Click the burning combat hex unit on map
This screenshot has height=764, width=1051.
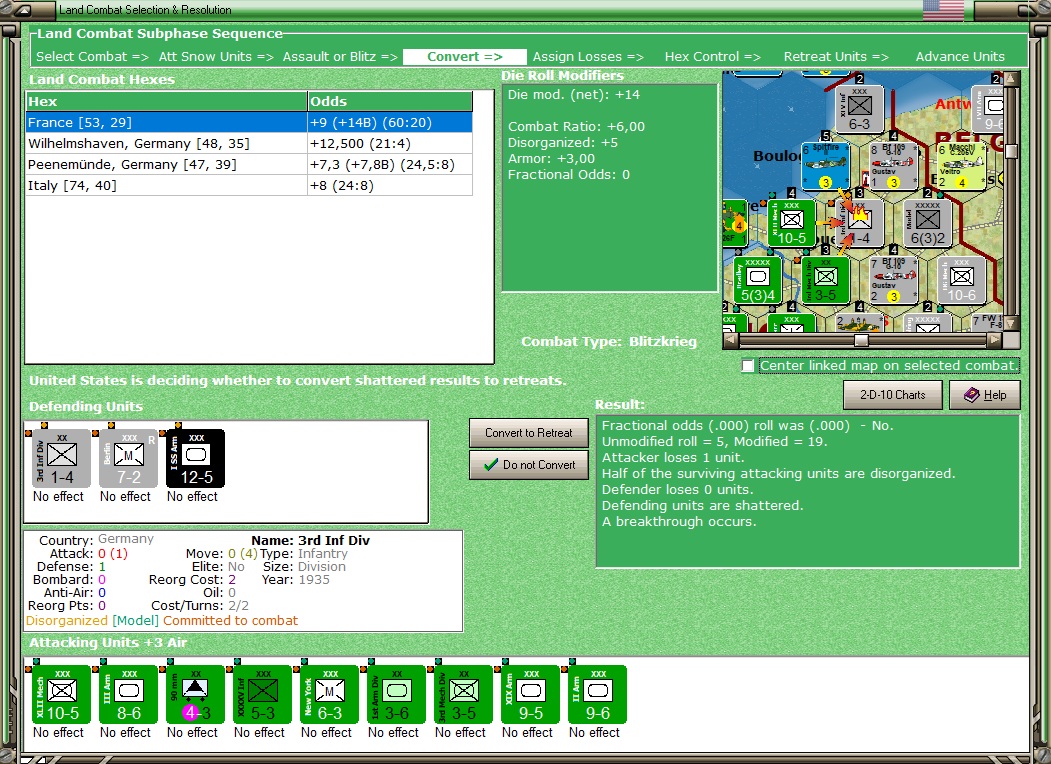pos(859,223)
